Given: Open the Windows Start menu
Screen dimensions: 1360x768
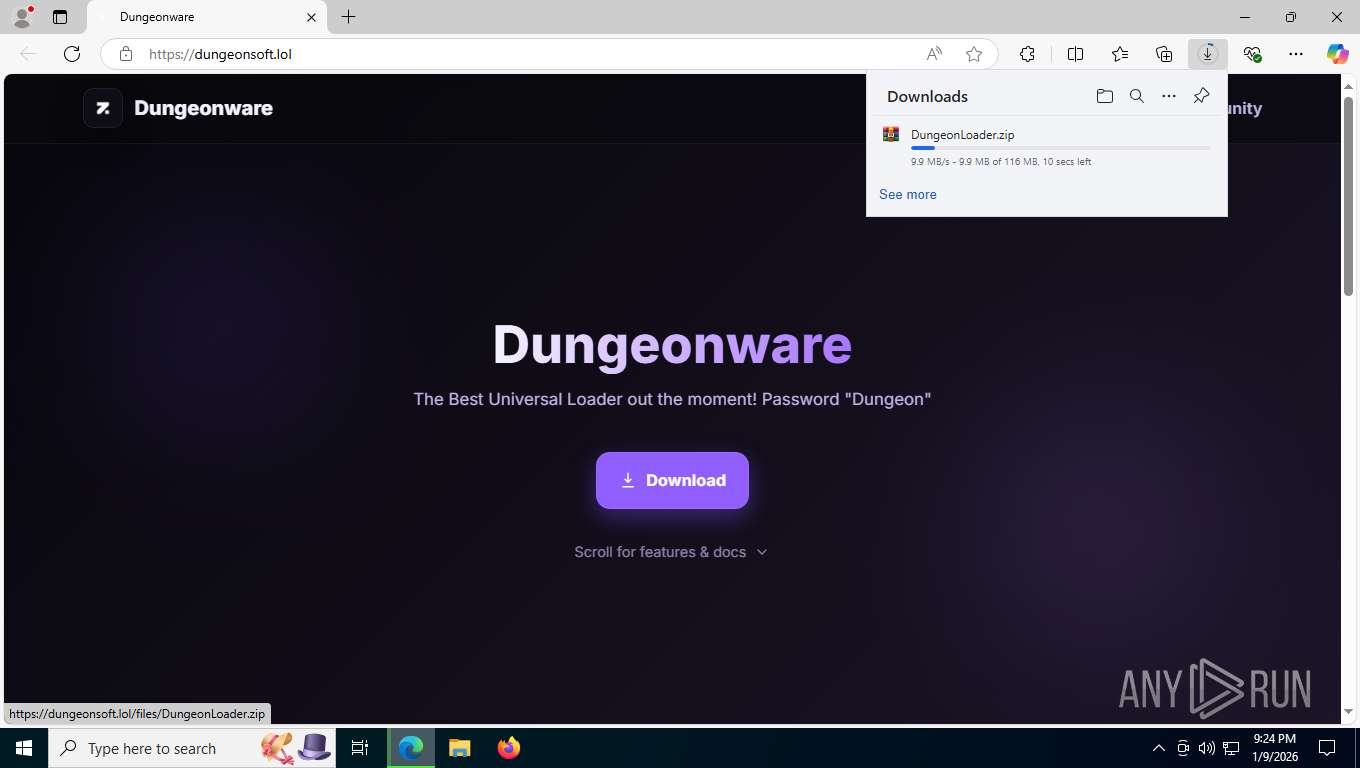Looking at the screenshot, I should (x=24, y=748).
